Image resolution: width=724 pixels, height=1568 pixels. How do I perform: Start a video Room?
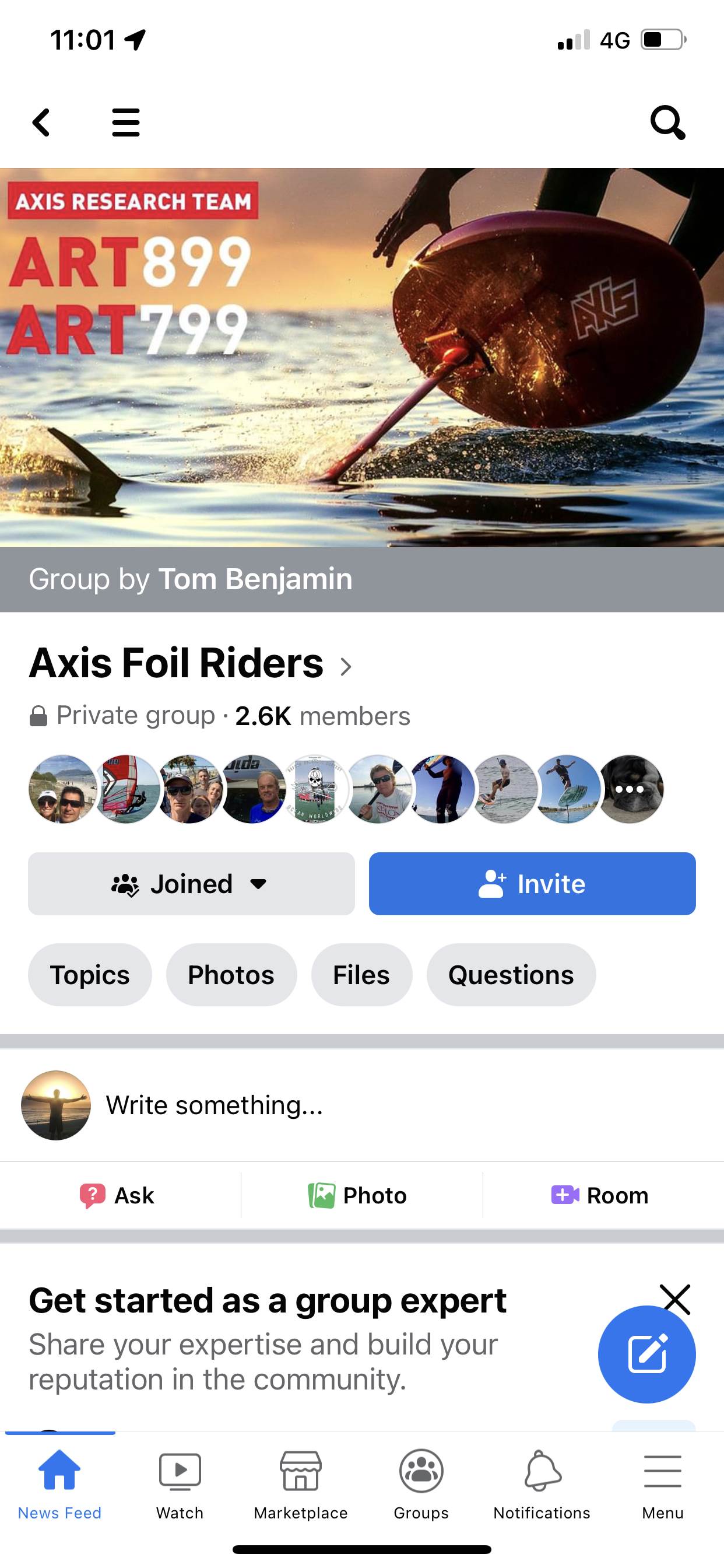point(600,1195)
